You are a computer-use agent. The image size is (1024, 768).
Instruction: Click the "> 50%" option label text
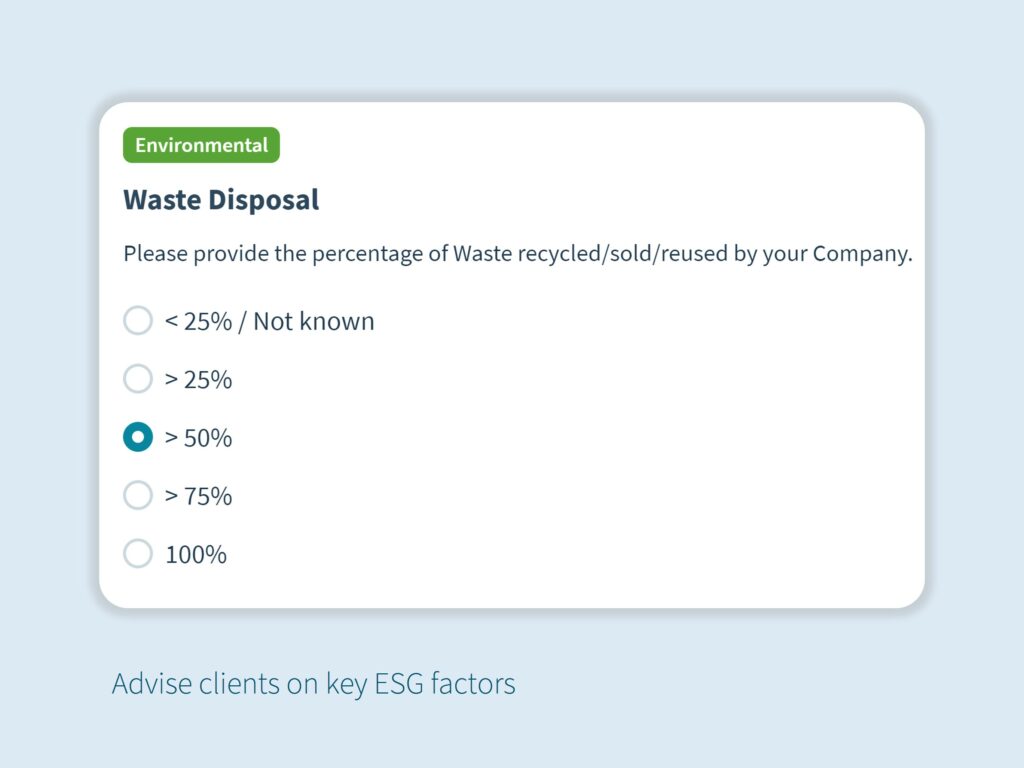pyautogui.click(x=198, y=438)
